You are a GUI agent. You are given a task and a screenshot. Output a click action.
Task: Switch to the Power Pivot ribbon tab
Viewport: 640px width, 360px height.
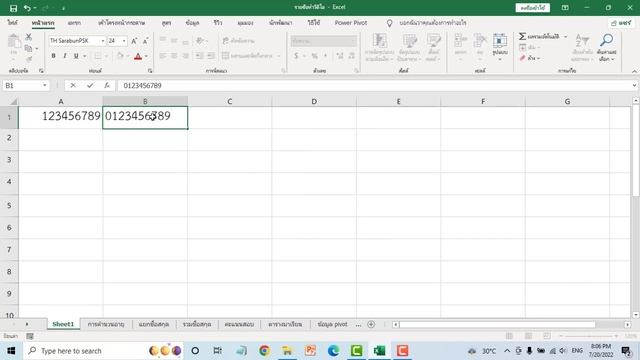pyautogui.click(x=351, y=23)
